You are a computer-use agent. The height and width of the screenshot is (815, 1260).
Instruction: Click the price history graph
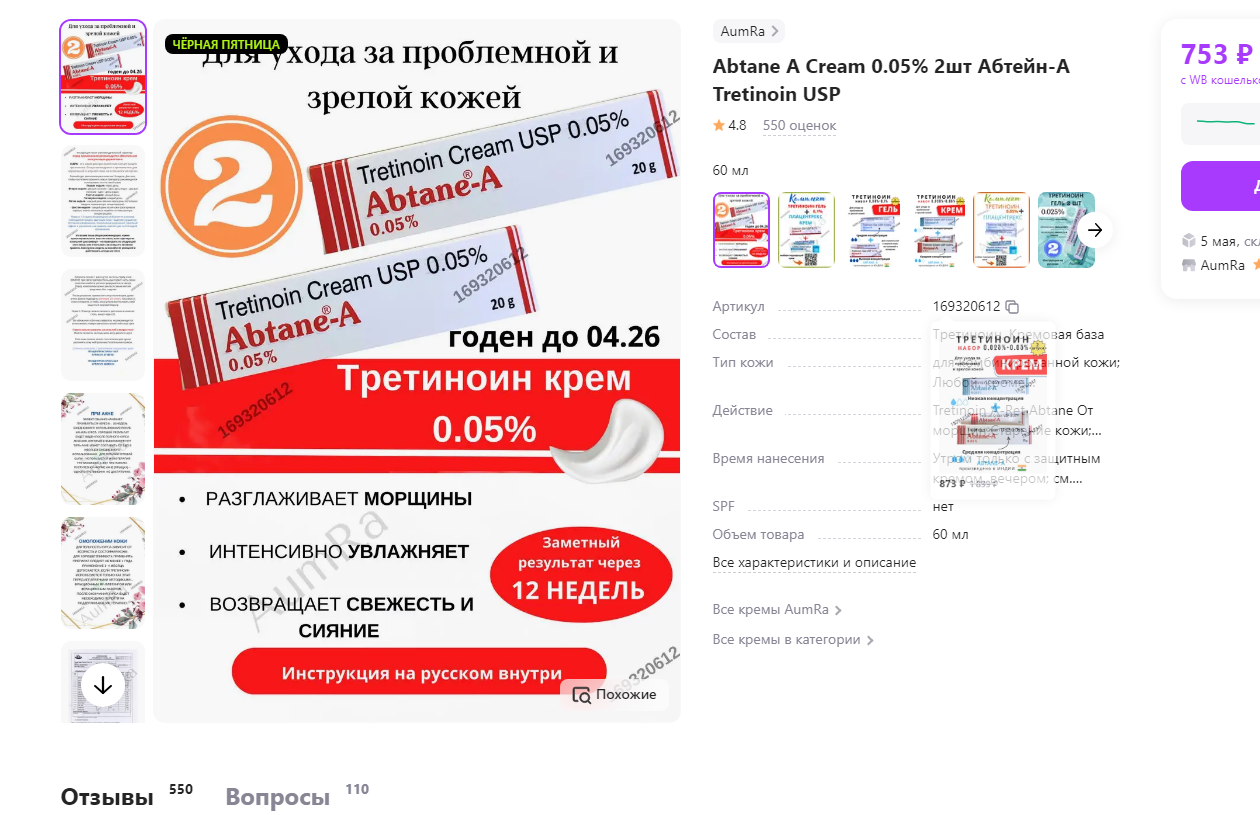[1220, 124]
